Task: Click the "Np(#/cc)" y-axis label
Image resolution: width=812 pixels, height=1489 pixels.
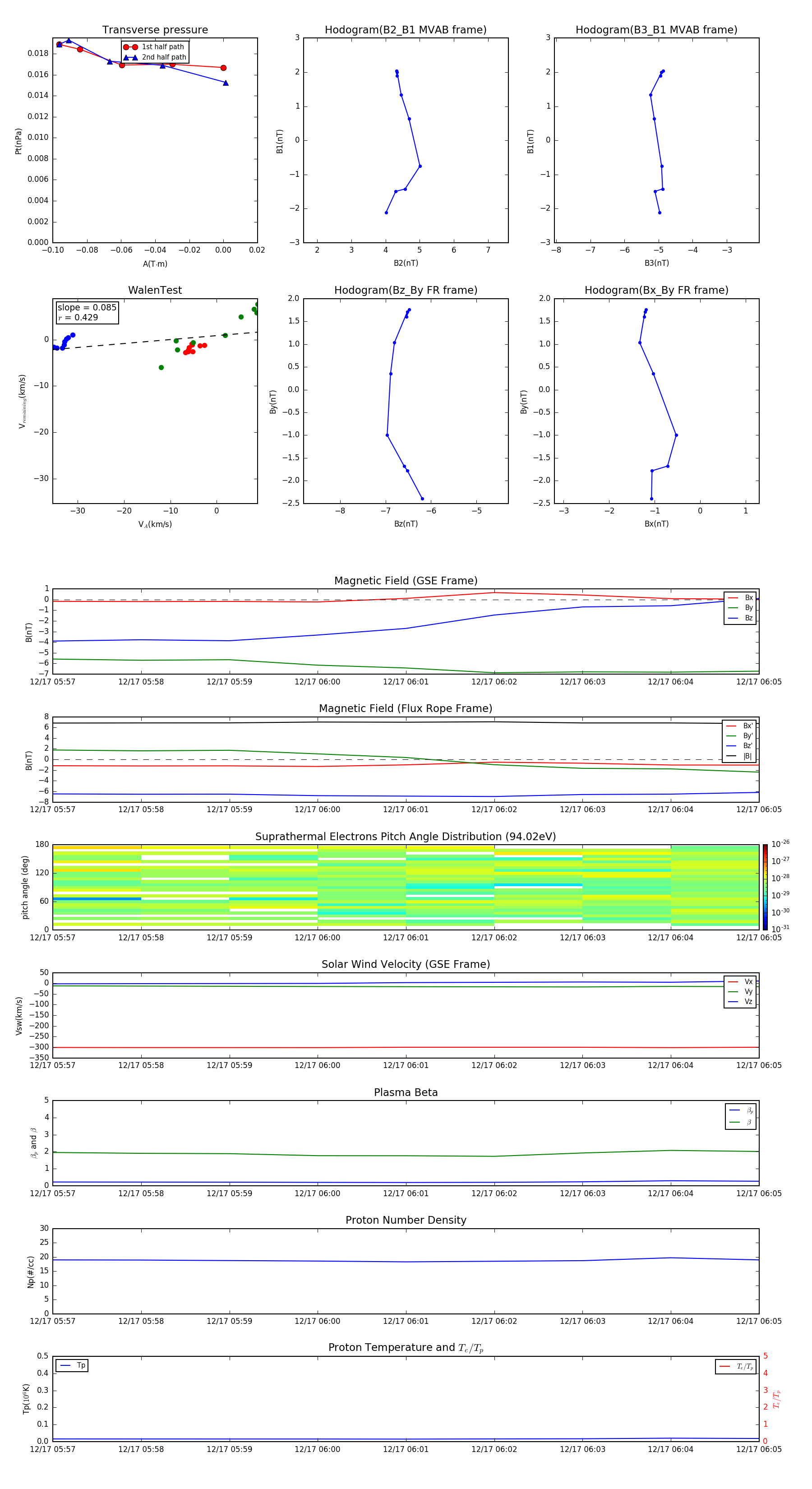Action: [31, 1272]
